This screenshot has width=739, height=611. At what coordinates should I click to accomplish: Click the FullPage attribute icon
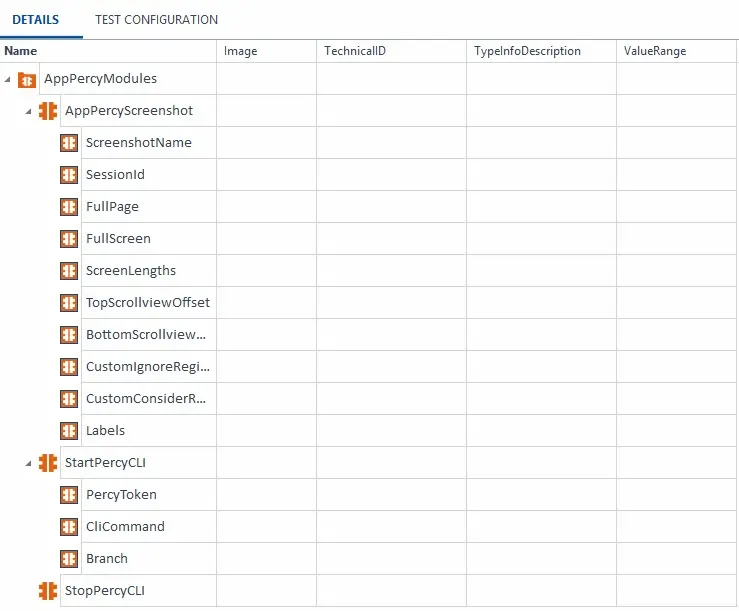tap(69, 207)
